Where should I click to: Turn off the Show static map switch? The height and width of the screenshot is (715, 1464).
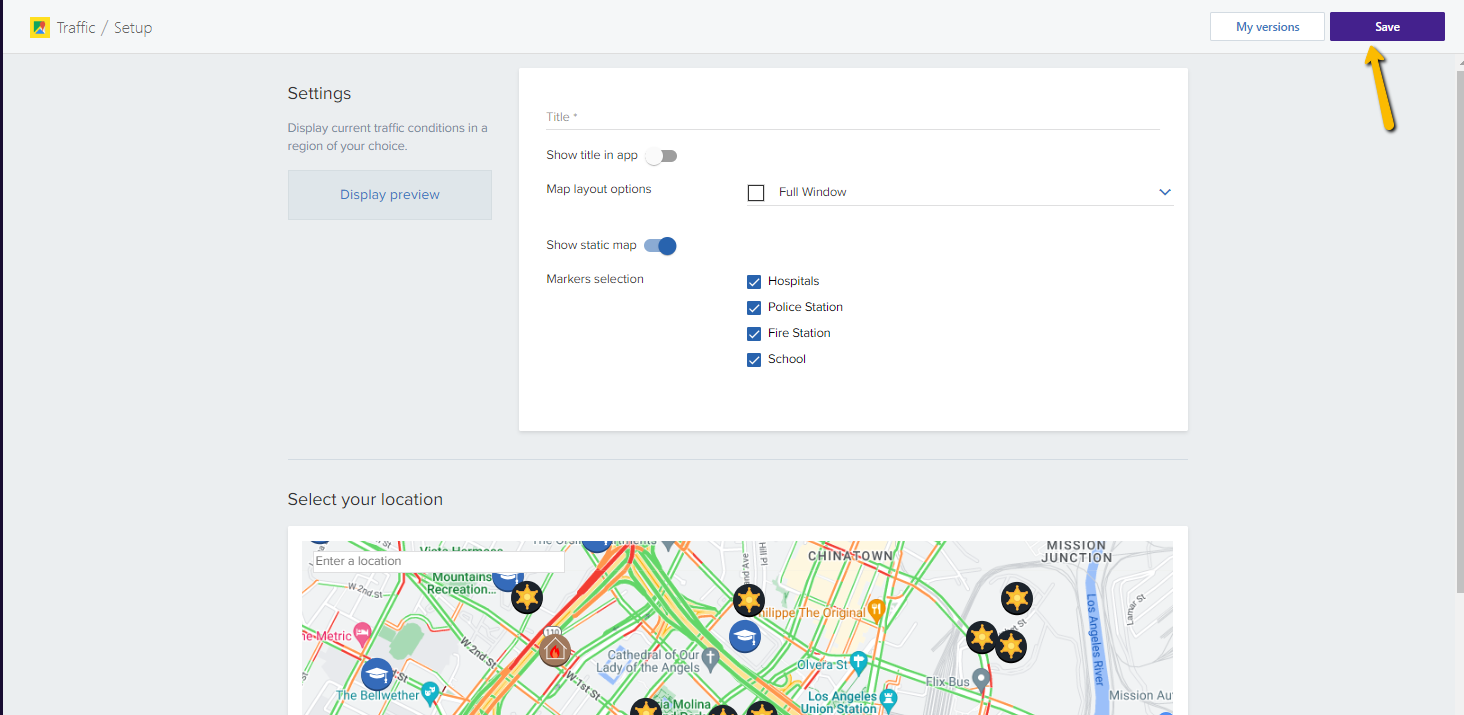click(x=661, y=246)
